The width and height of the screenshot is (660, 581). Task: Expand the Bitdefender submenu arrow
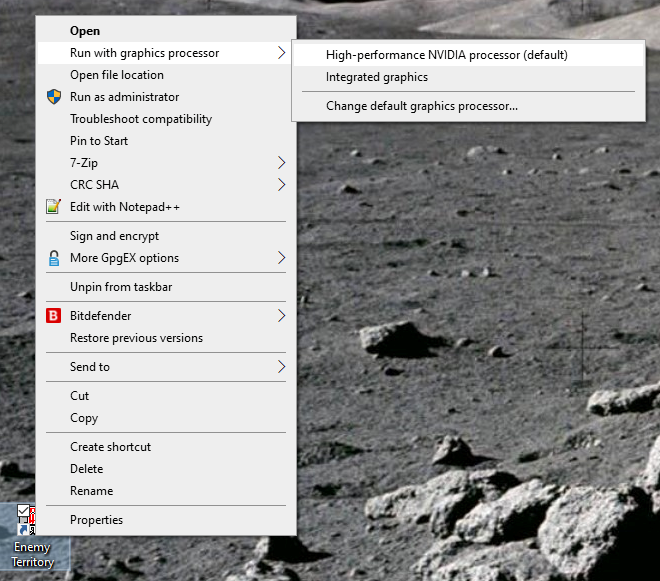point(282,316)
